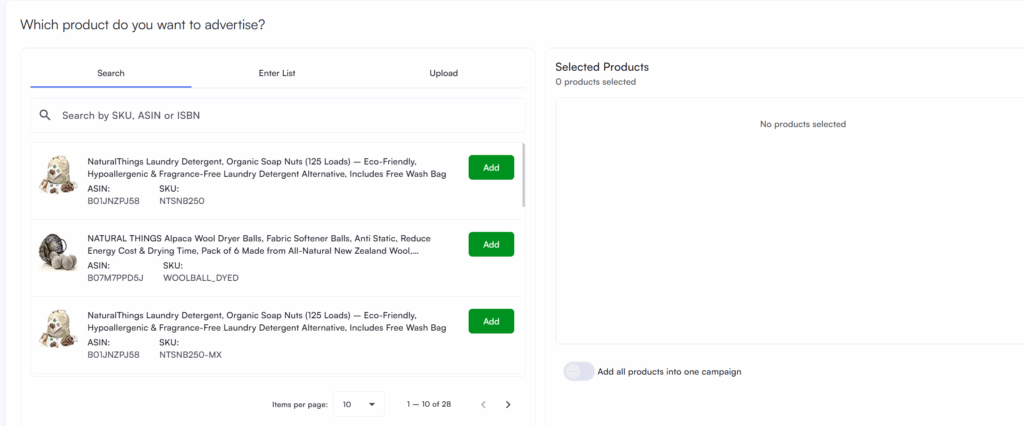Click the Selected Products heading

[602, 66]
